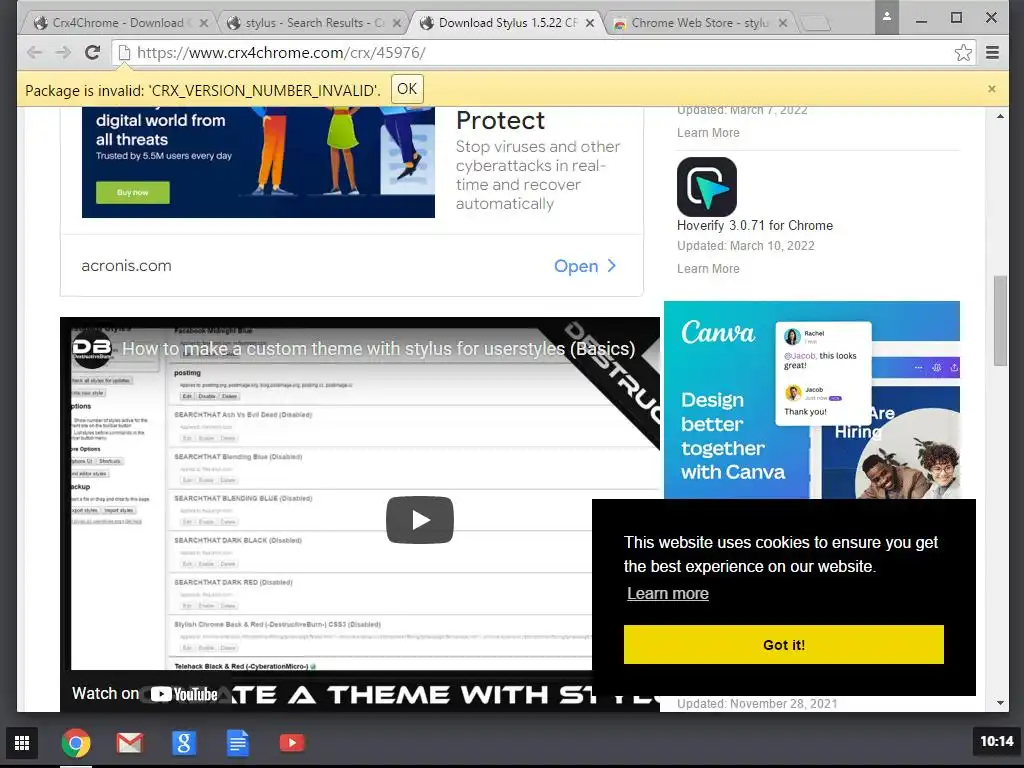Image resolution: width=1024 pixels, height=768 pixels.
Task: Select the Download Stylus 1.5.22 tab
Action: pos(508,23)
